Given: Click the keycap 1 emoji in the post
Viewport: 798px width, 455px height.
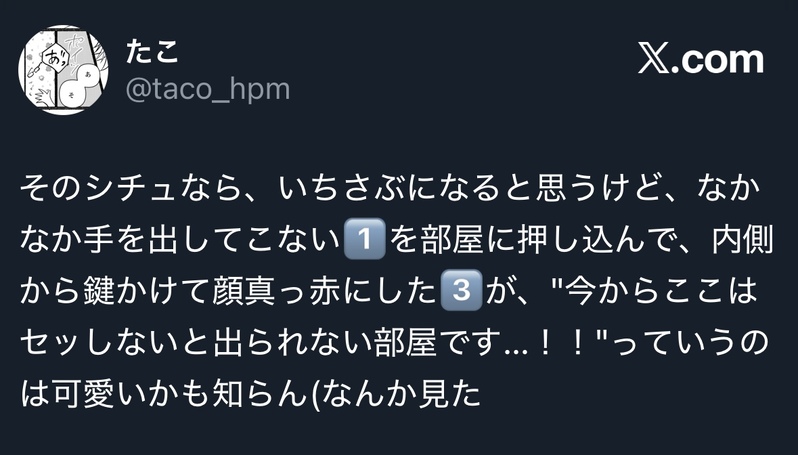Looking at the screenshot, I should pos(364,239).
